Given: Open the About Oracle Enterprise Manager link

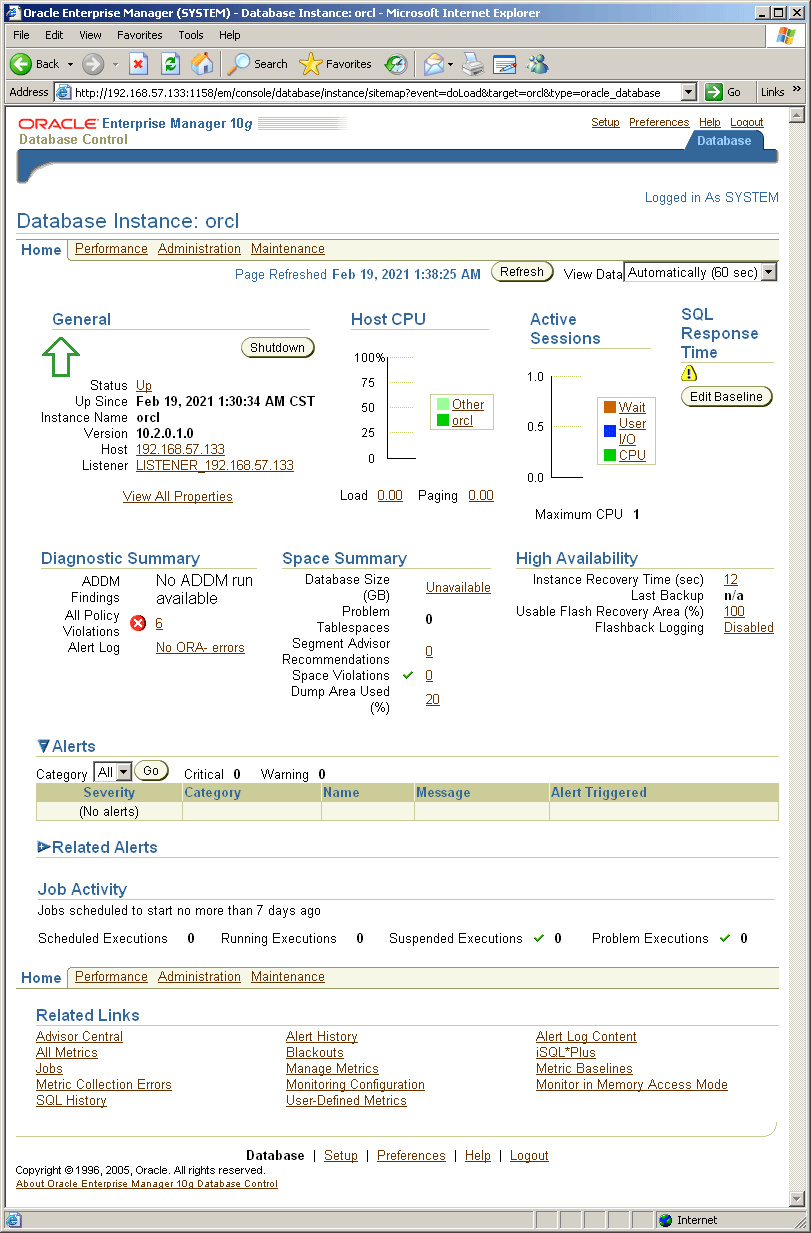Looking at the screenshot, I should point(147,1184).
